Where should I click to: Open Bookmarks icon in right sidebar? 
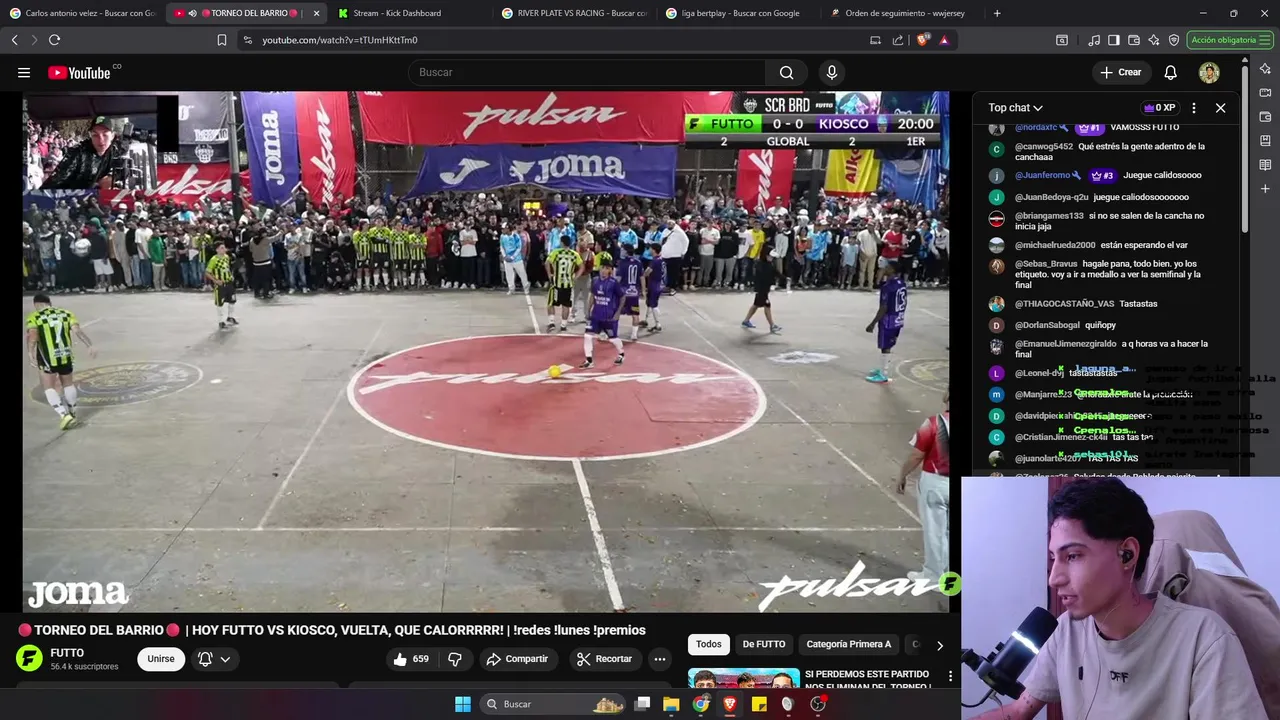[x=1265, y=141]
